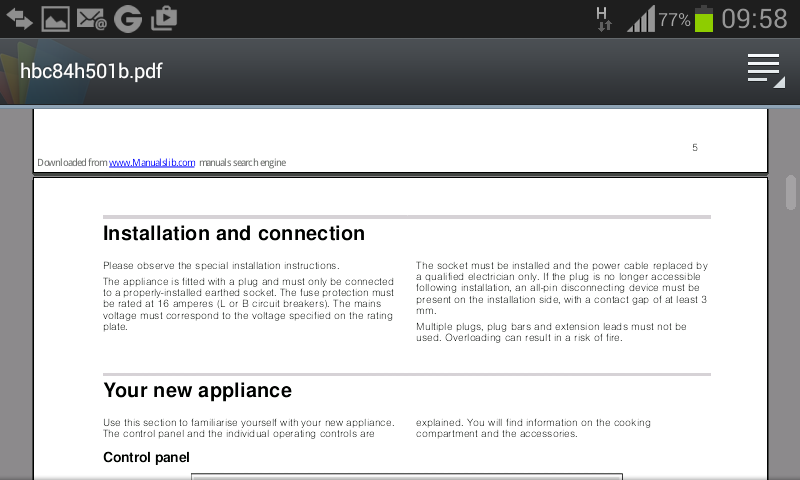Tap the hbc84h501b.pdf file title
The image size is (800, 480).
tap(91, 71)
